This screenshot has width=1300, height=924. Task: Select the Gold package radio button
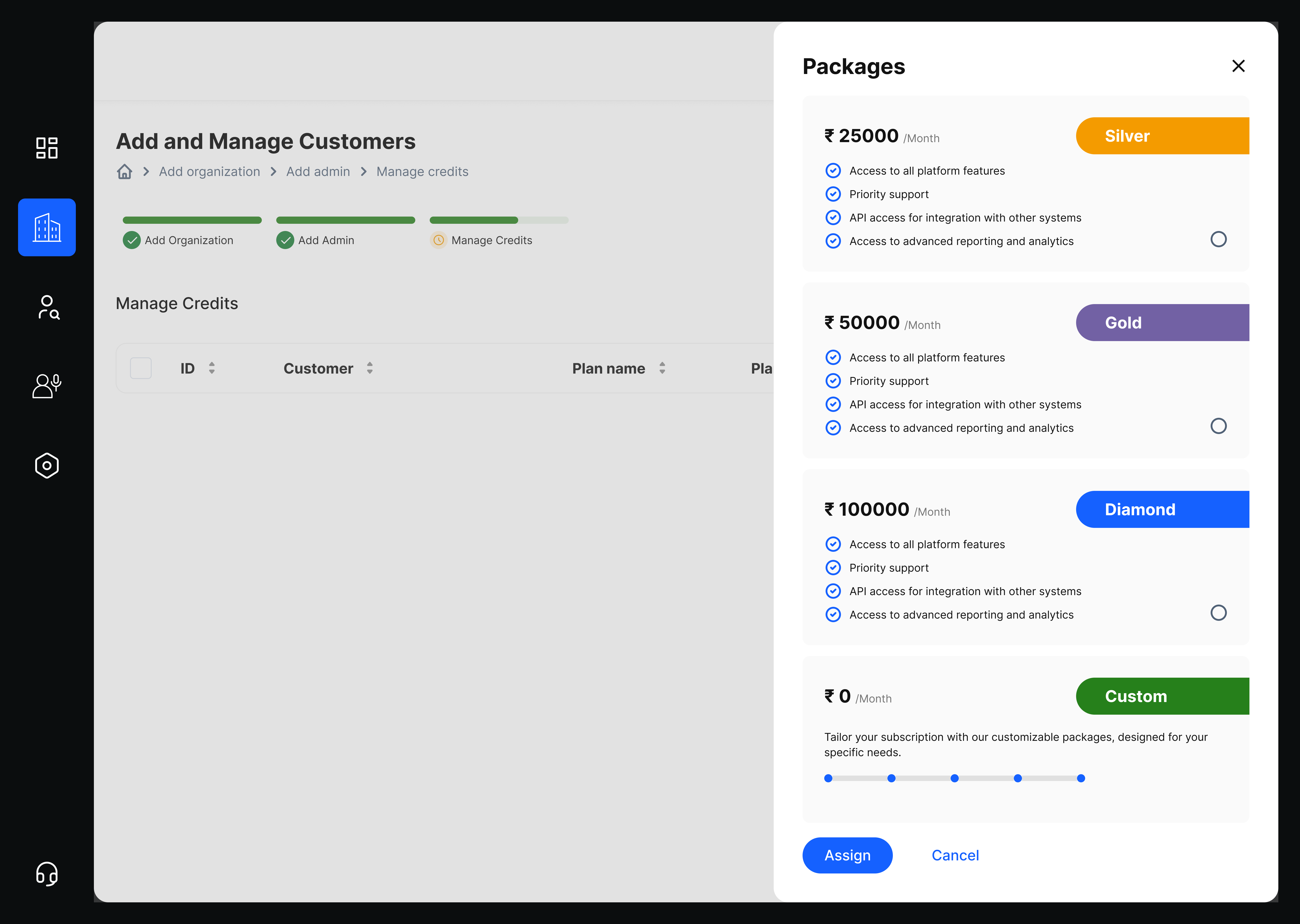coord(1218,426)
